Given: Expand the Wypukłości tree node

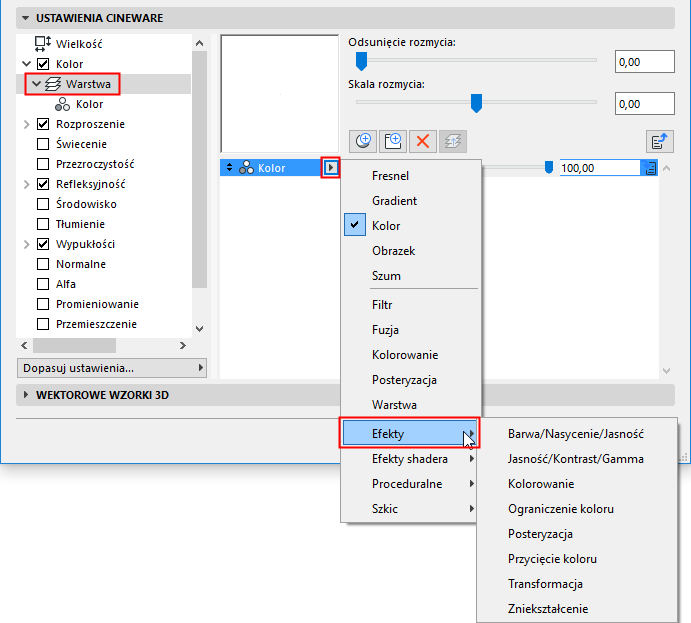Looking at the screenshot, I should (x=26, y=244).
